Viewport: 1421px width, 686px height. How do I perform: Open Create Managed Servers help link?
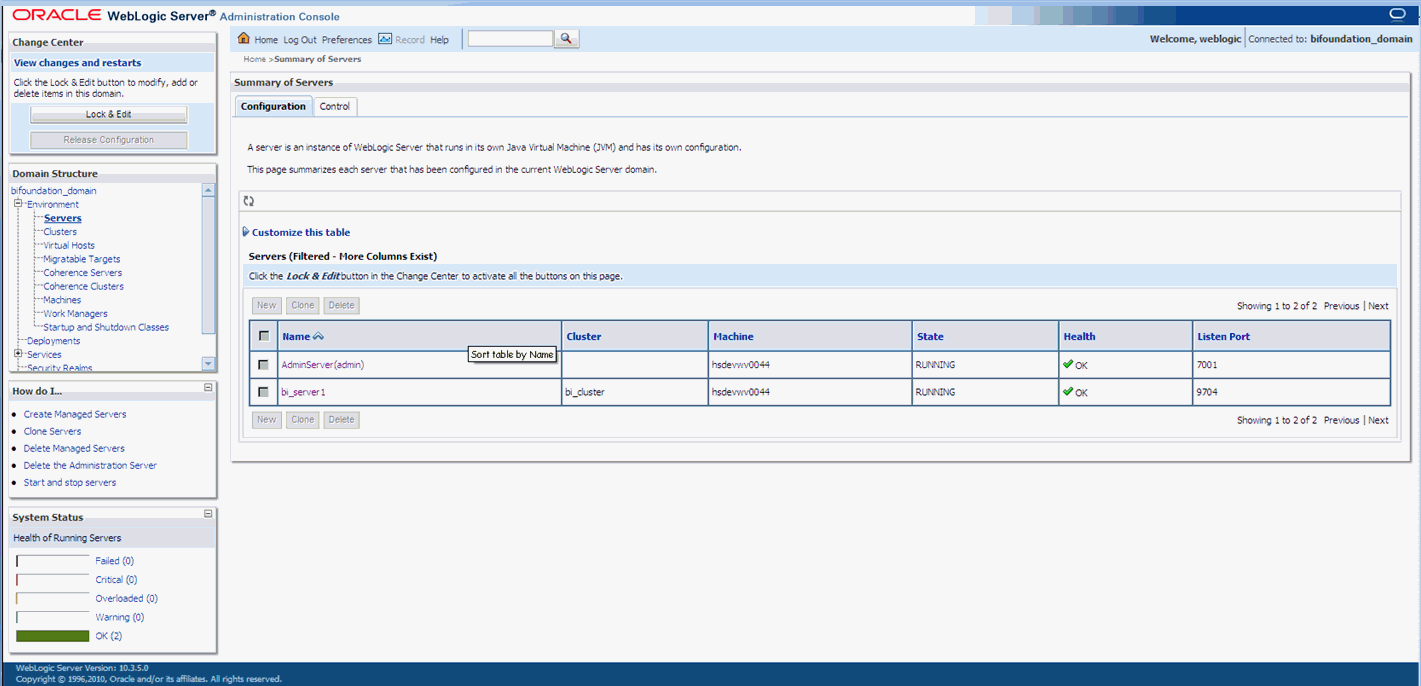click(x=75, y=414)
